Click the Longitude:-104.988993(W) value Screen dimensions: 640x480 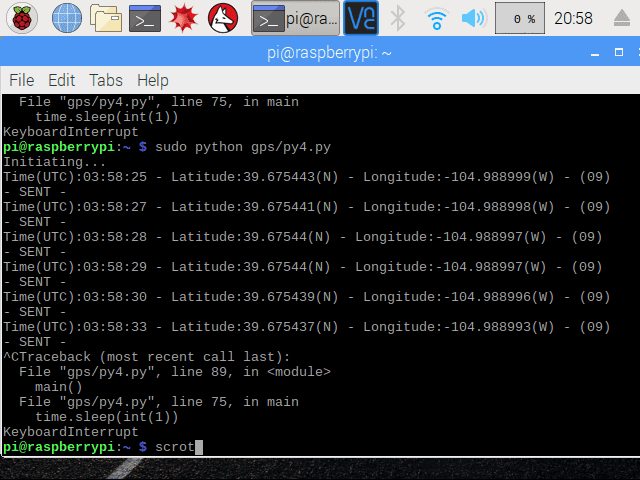point(459,327)
